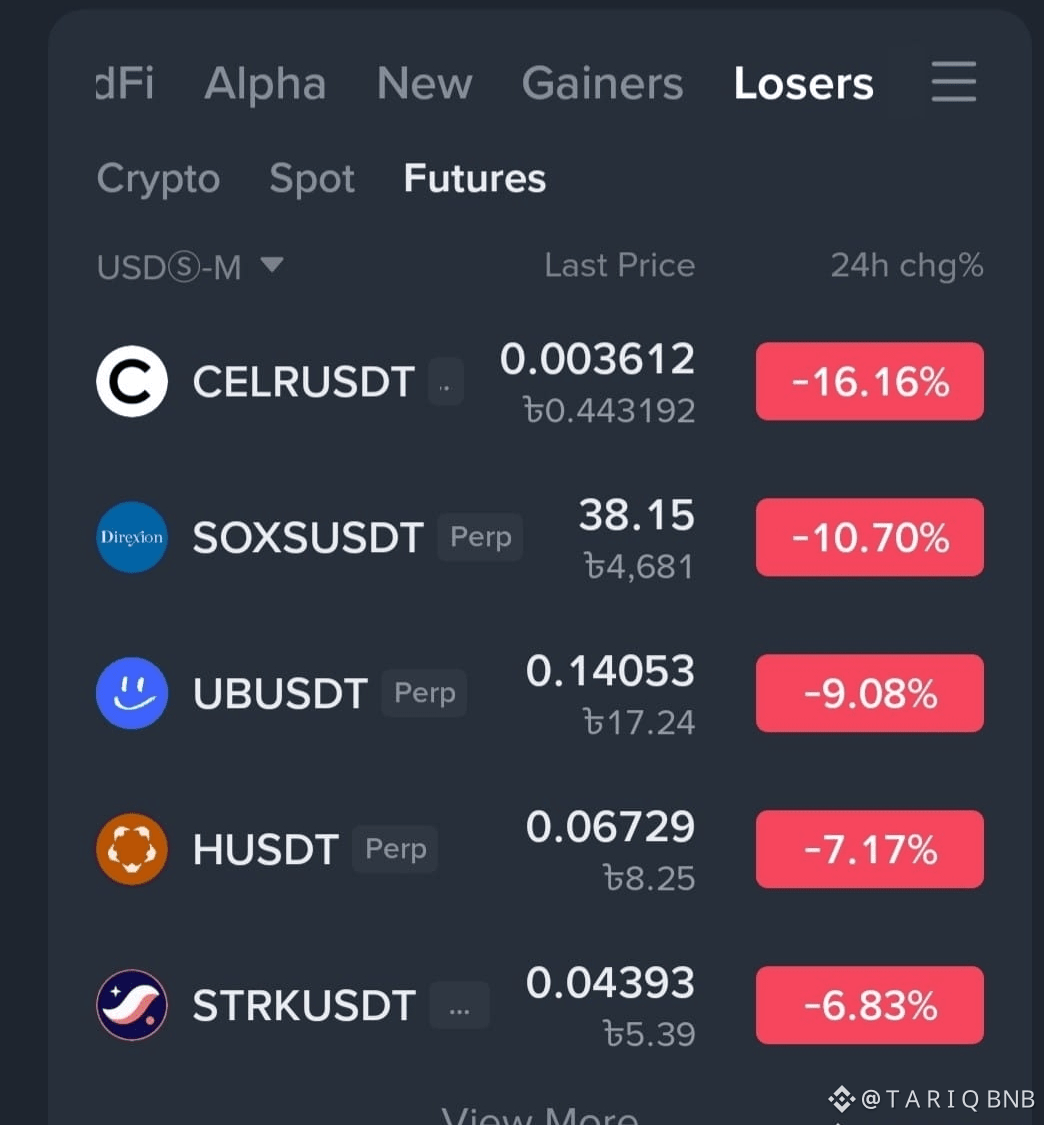
Task: Select the Spot sub-tab
Action: (x=312, y=179)
